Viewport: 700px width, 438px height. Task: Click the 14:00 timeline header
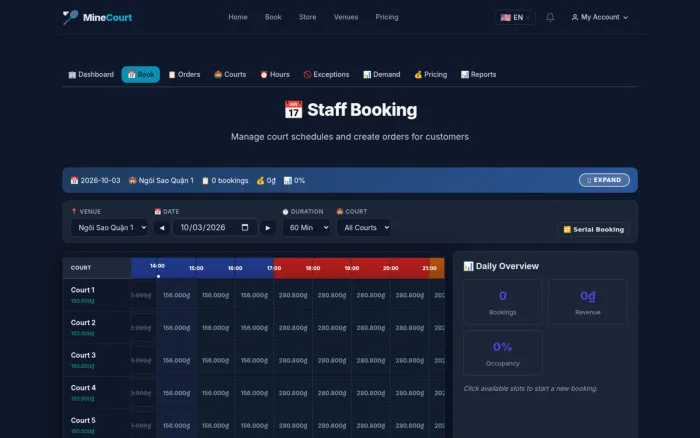coord(157,266)
